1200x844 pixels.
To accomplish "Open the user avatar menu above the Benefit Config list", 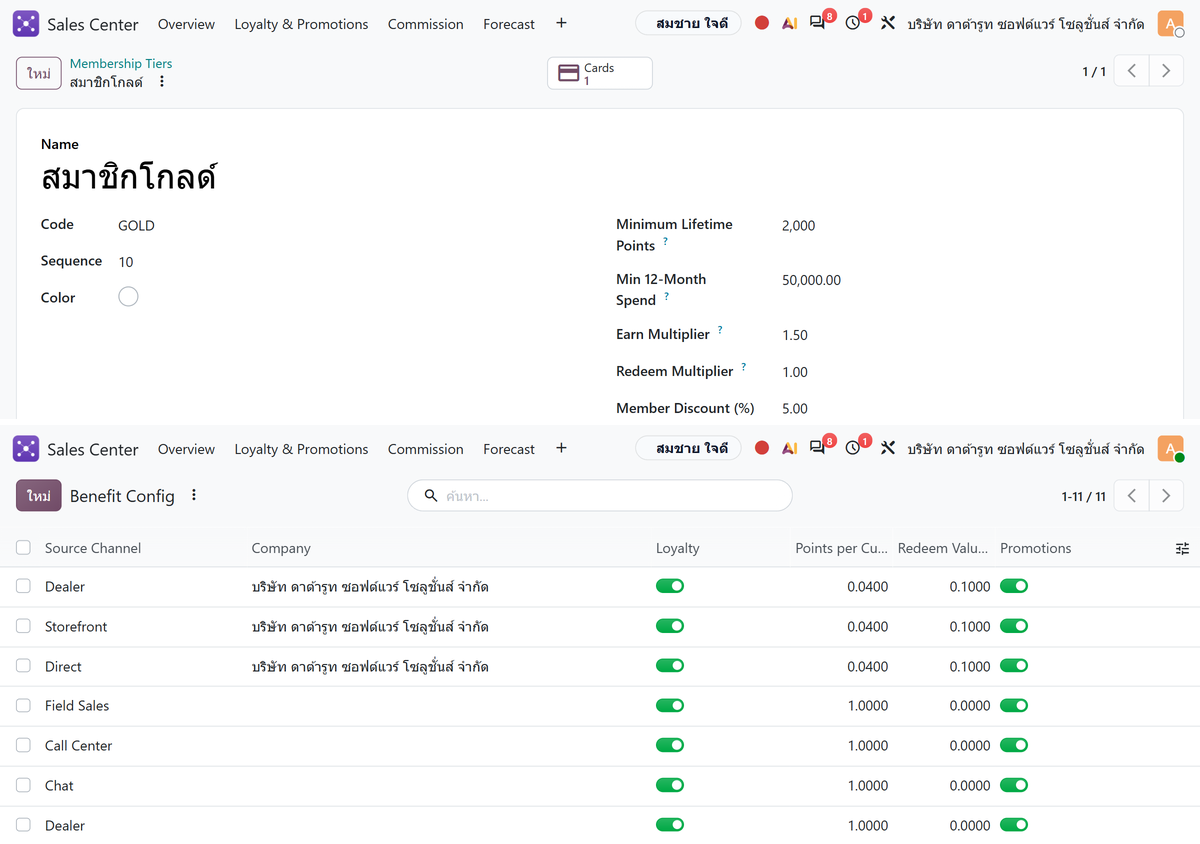I will (1171, 449).
